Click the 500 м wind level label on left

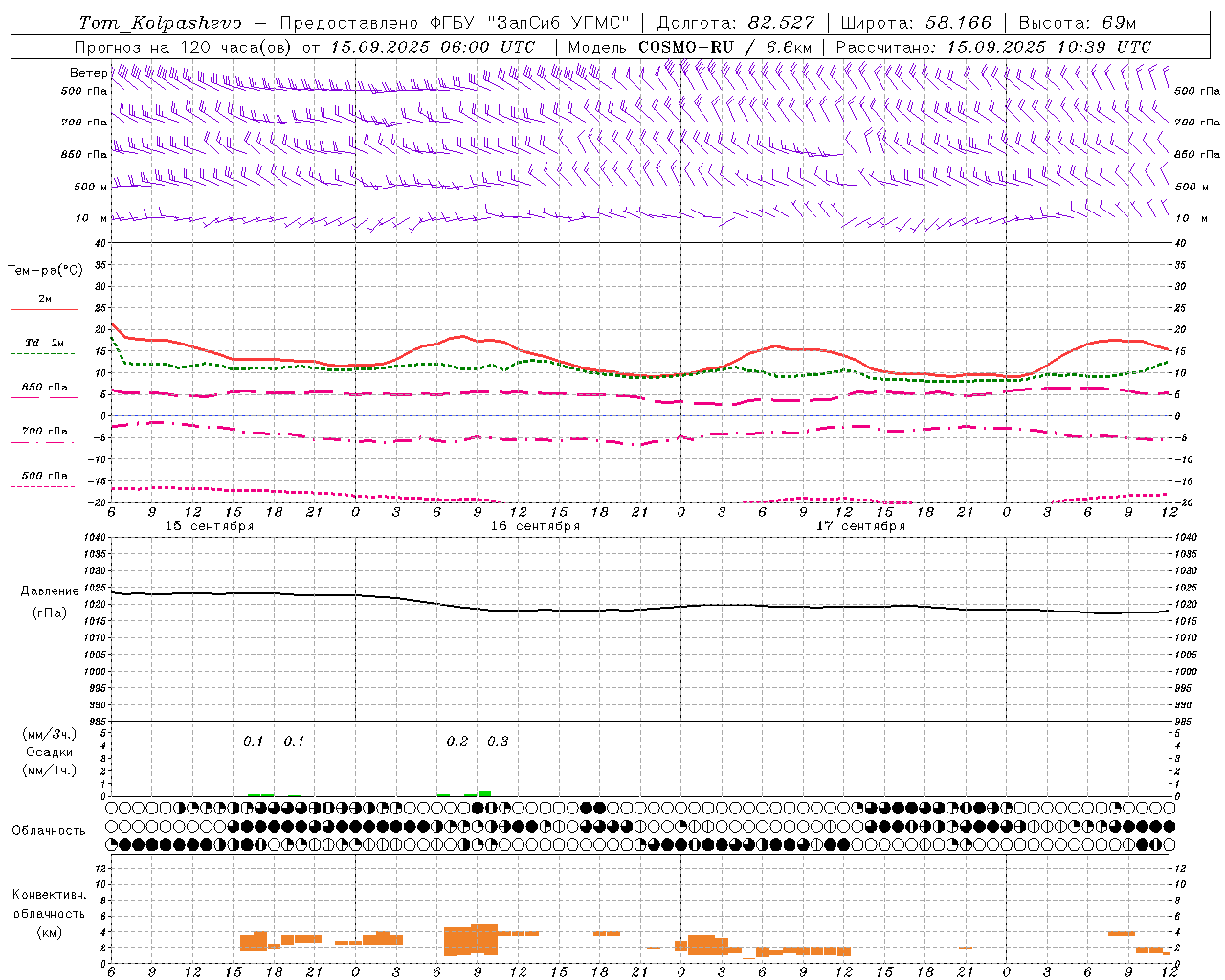(x=90, y=188)
